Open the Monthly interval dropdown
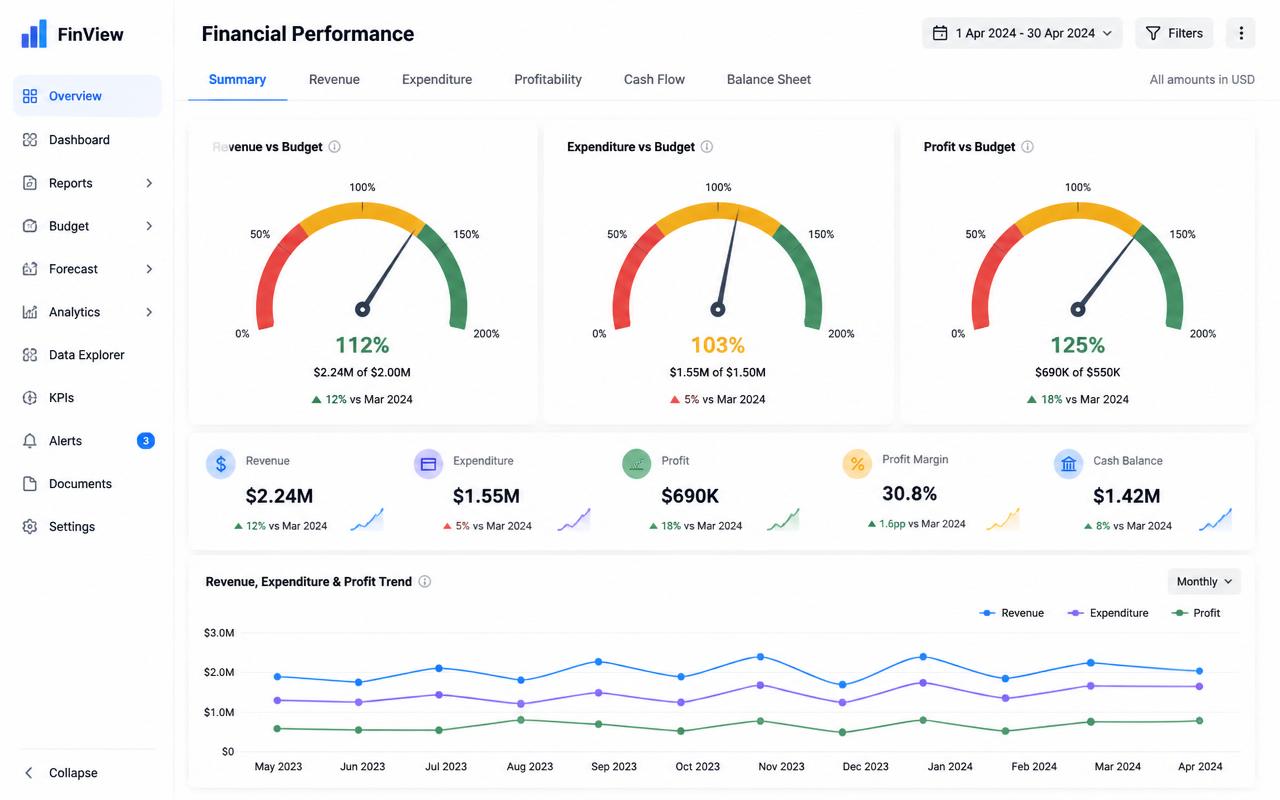 coord(1204,582)
